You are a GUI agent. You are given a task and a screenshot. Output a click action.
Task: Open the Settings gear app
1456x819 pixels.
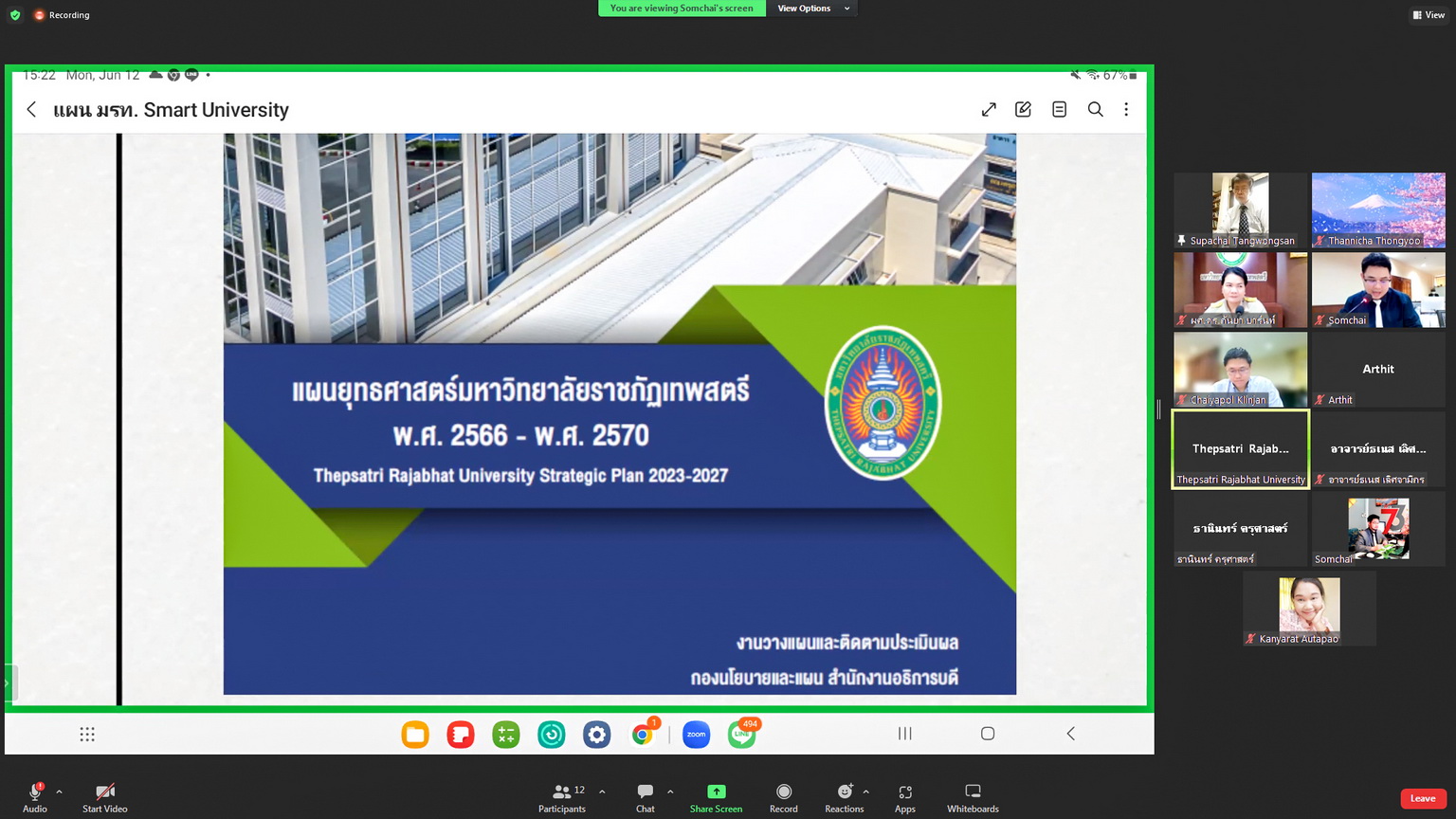[597, 735]
